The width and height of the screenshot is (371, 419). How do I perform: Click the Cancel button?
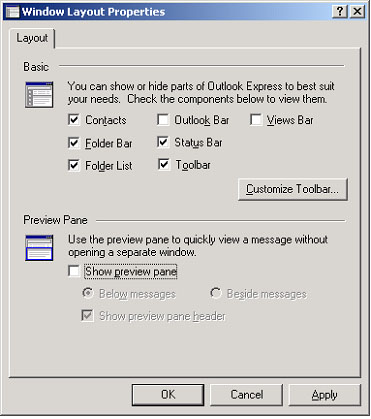247,395
